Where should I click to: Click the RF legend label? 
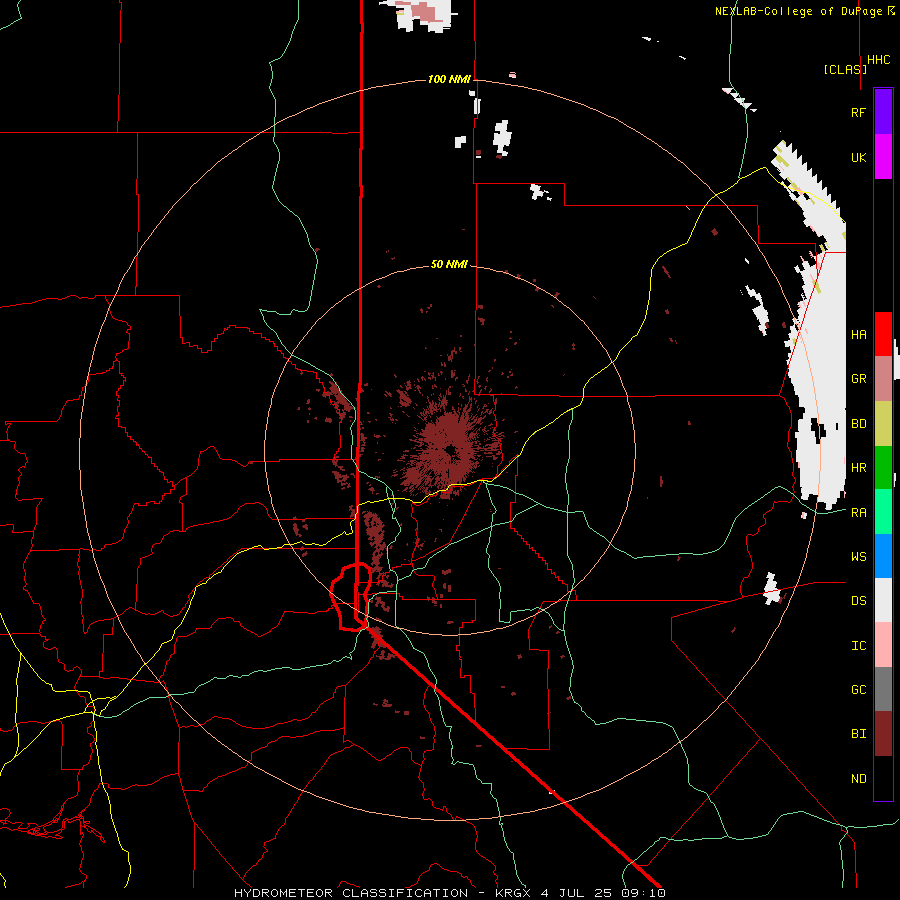click(859, 112)
